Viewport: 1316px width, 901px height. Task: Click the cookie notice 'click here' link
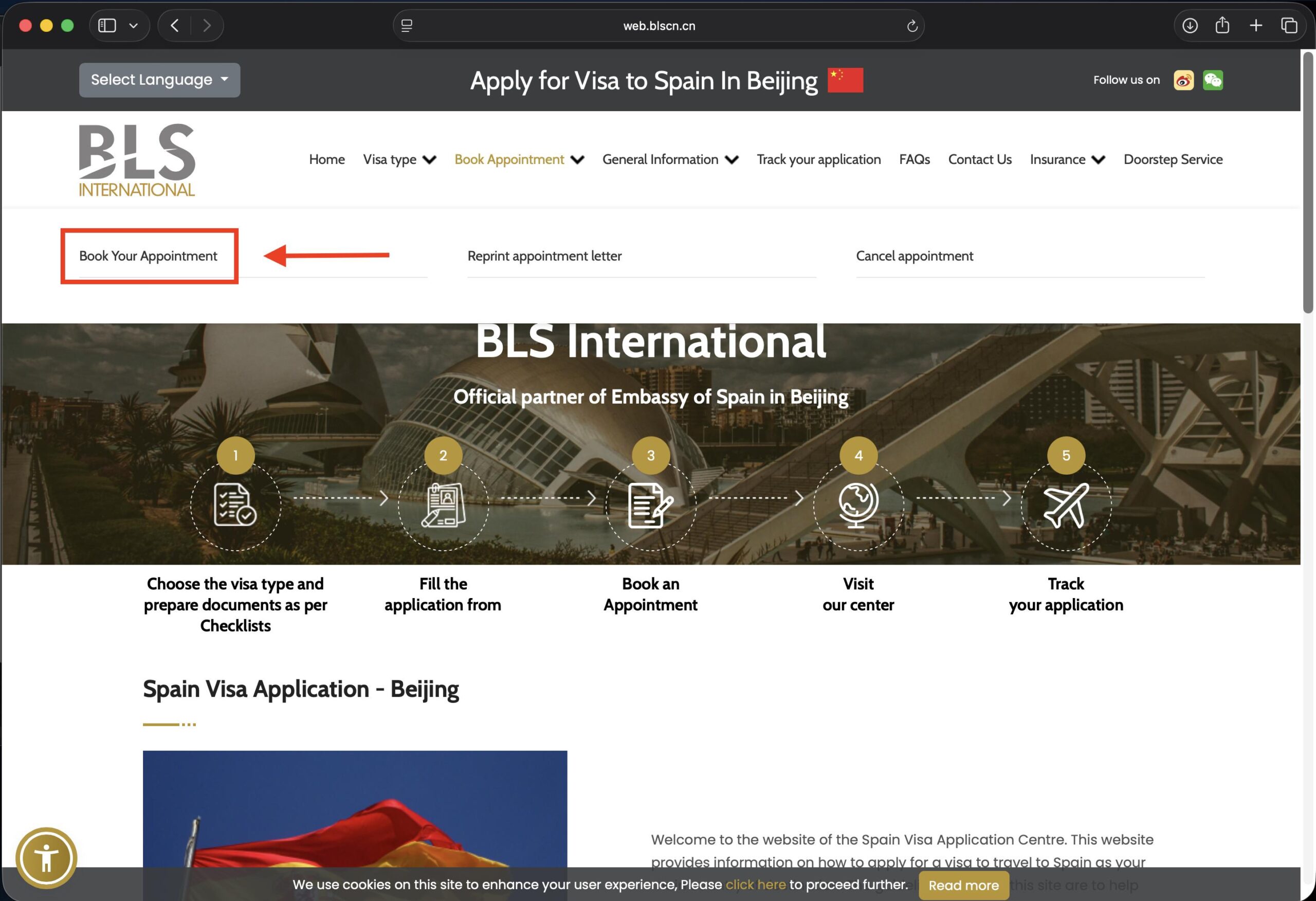coord(755,885)
